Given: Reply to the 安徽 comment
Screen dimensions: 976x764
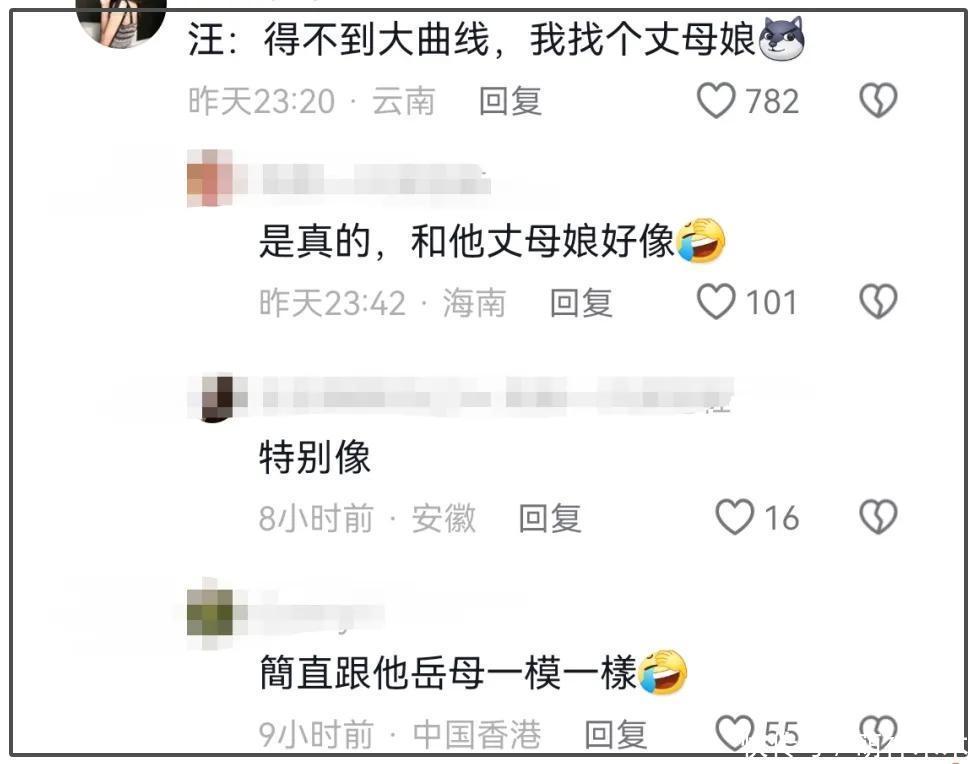Looking at the screenshot, I should [x=550, y=518].
